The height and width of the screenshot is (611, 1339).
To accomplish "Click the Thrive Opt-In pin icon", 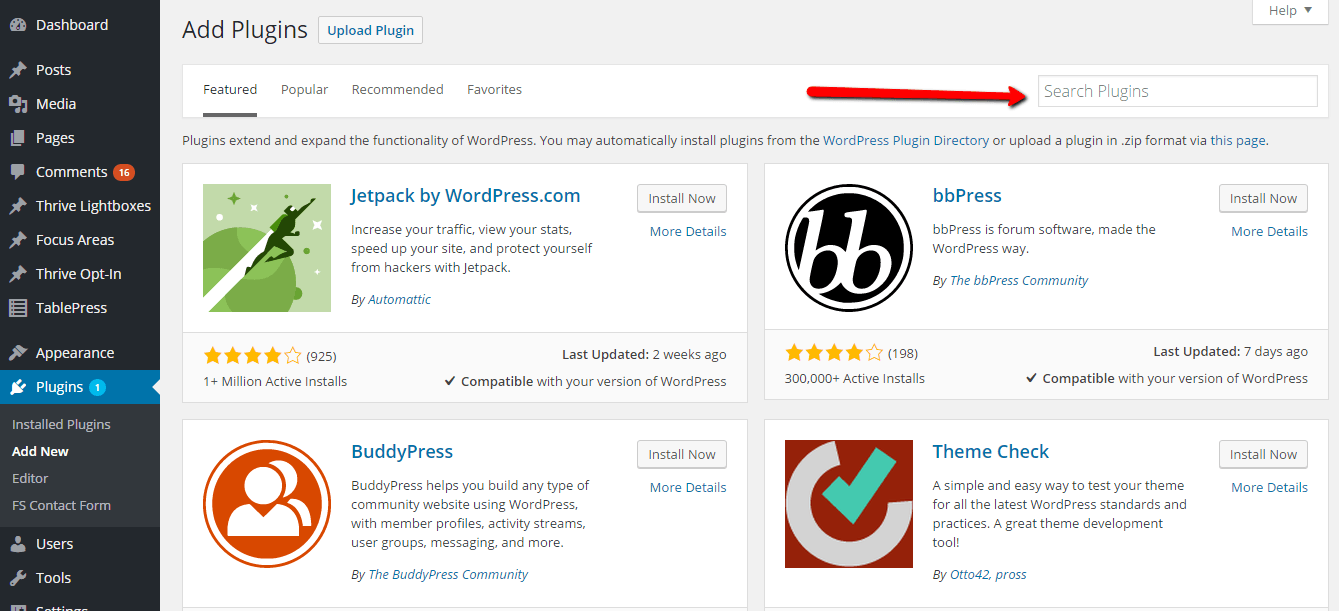I will click(17, 274).
